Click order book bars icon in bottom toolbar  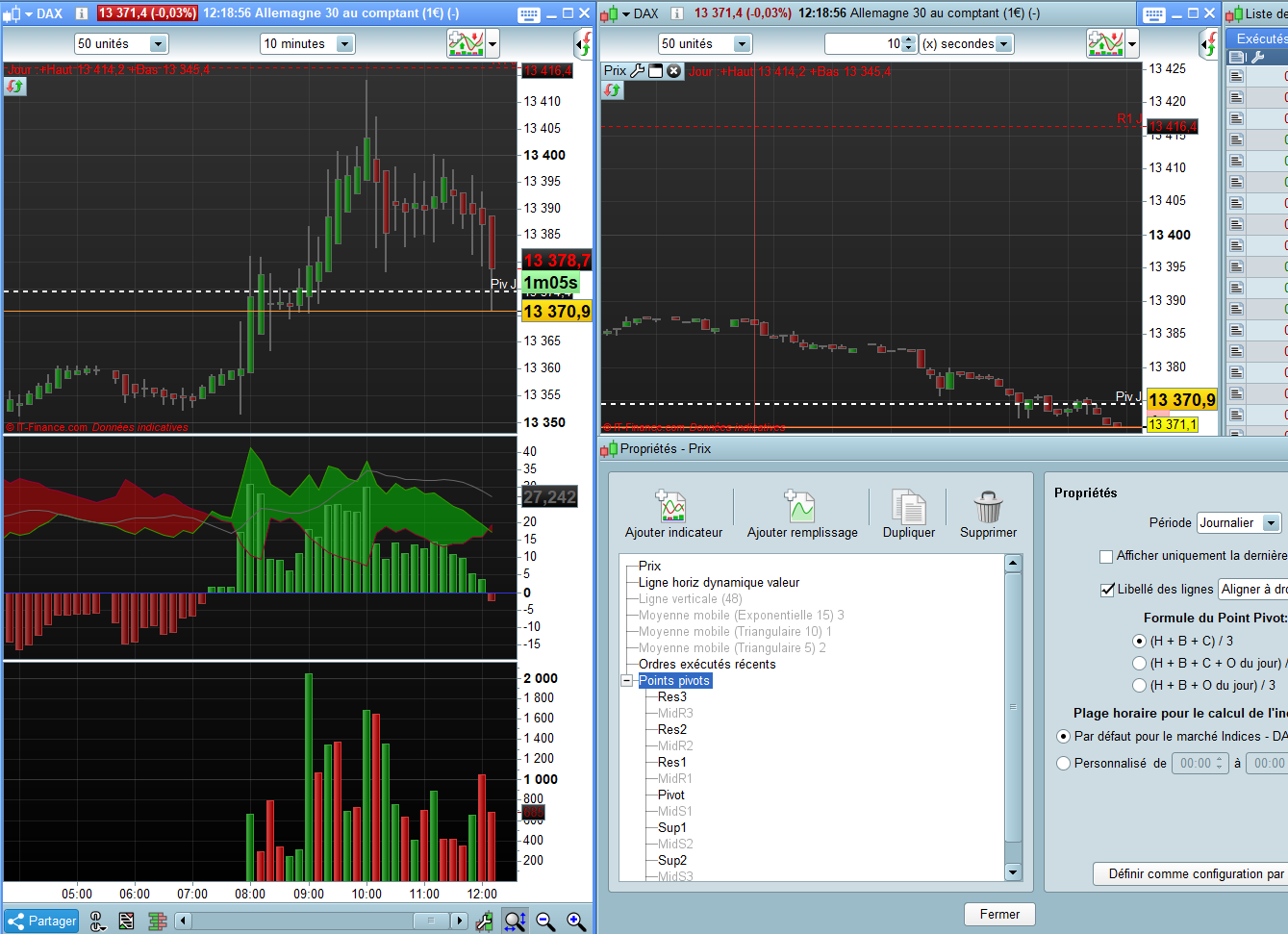point(158,921)
